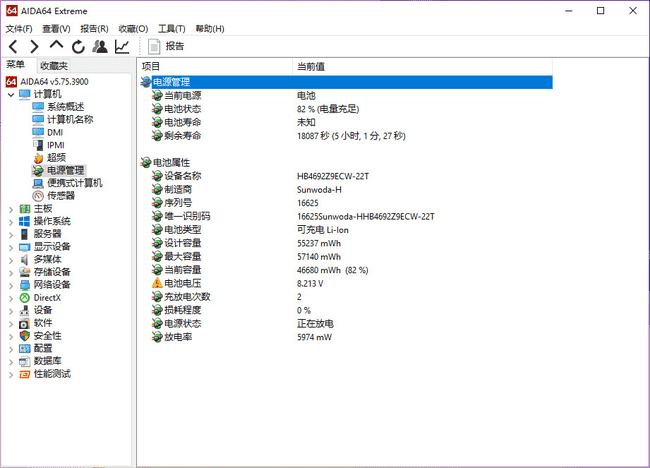Click the up-level arrow toolbar icon

[x=56, y=45]
